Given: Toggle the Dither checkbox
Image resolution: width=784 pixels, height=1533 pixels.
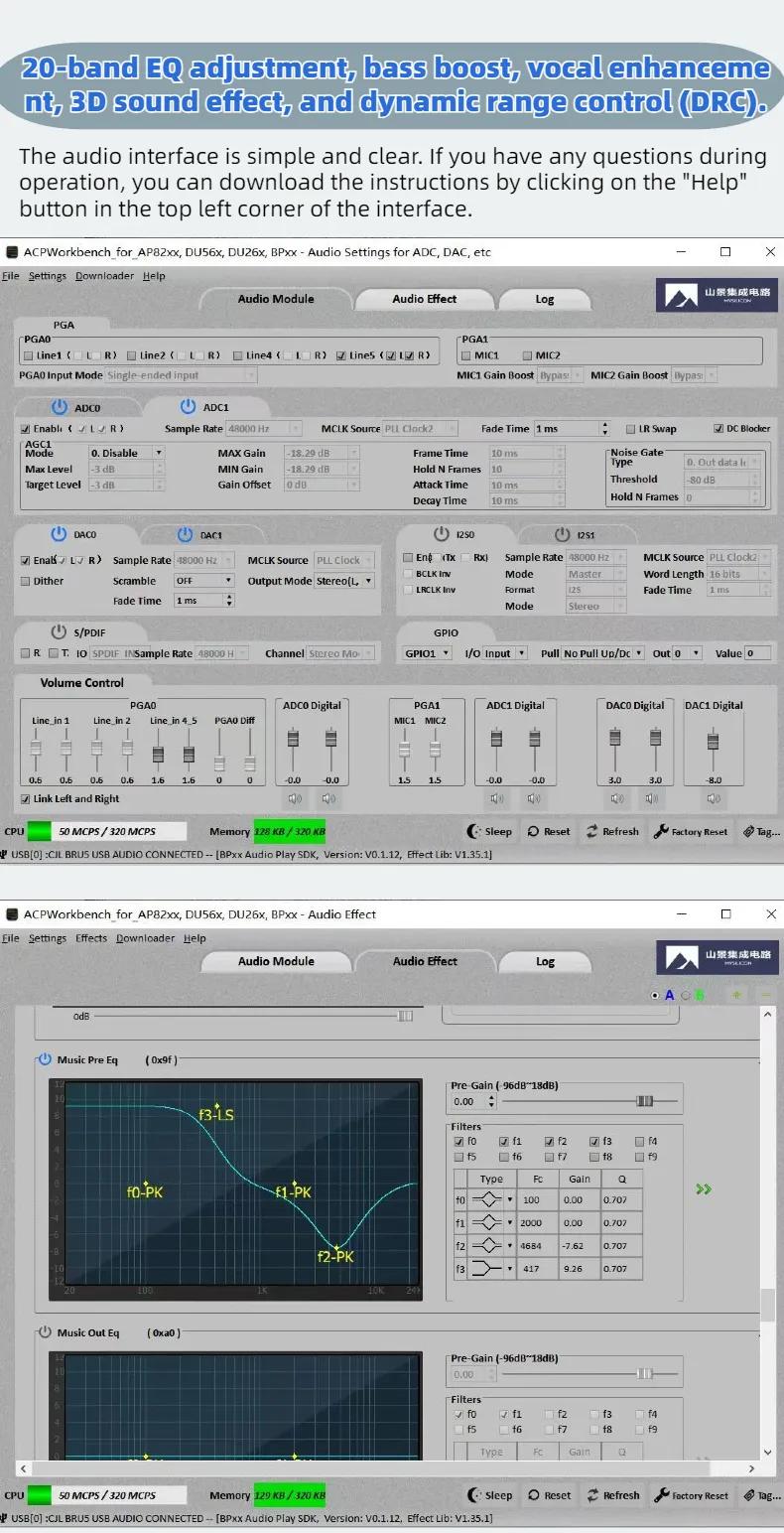Looking at the screenshot, I should click(26, 581).
